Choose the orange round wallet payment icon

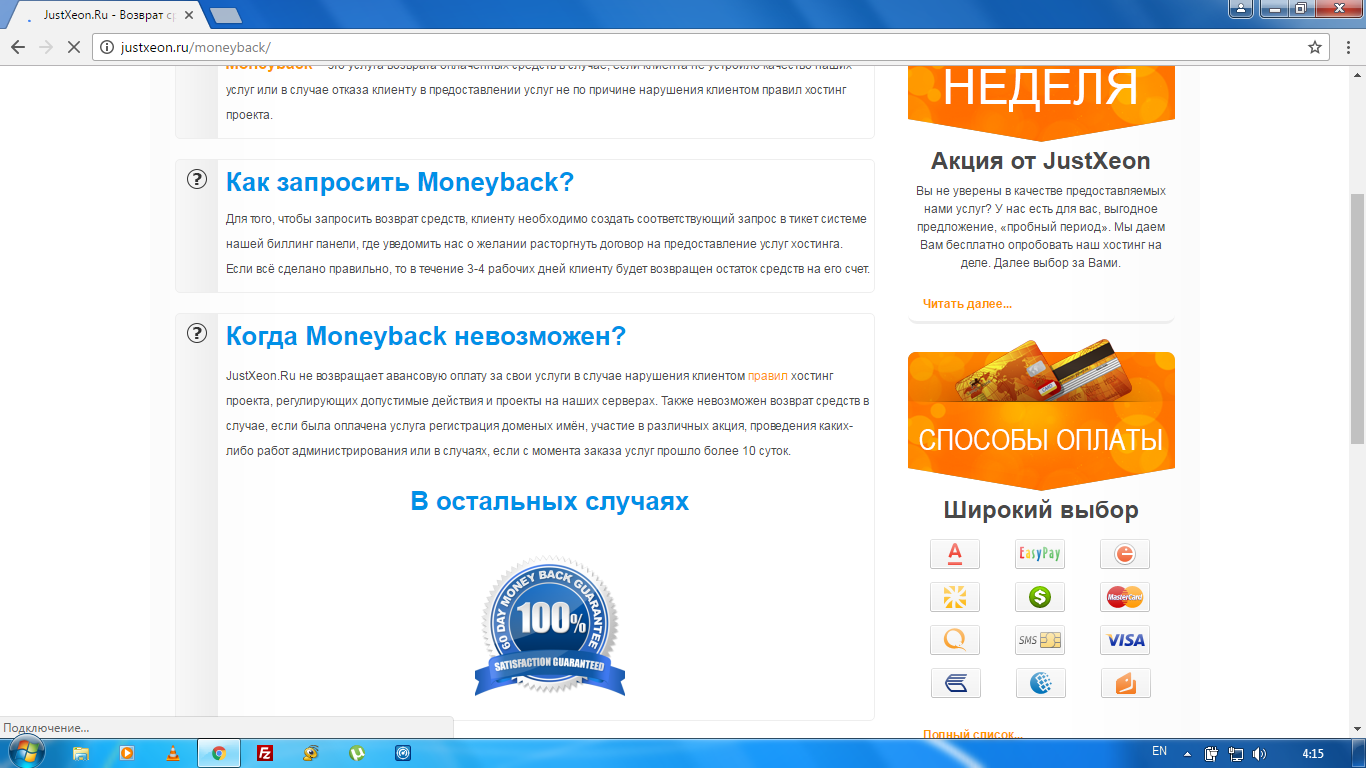pyautogui.click(x=1125, y=554)
